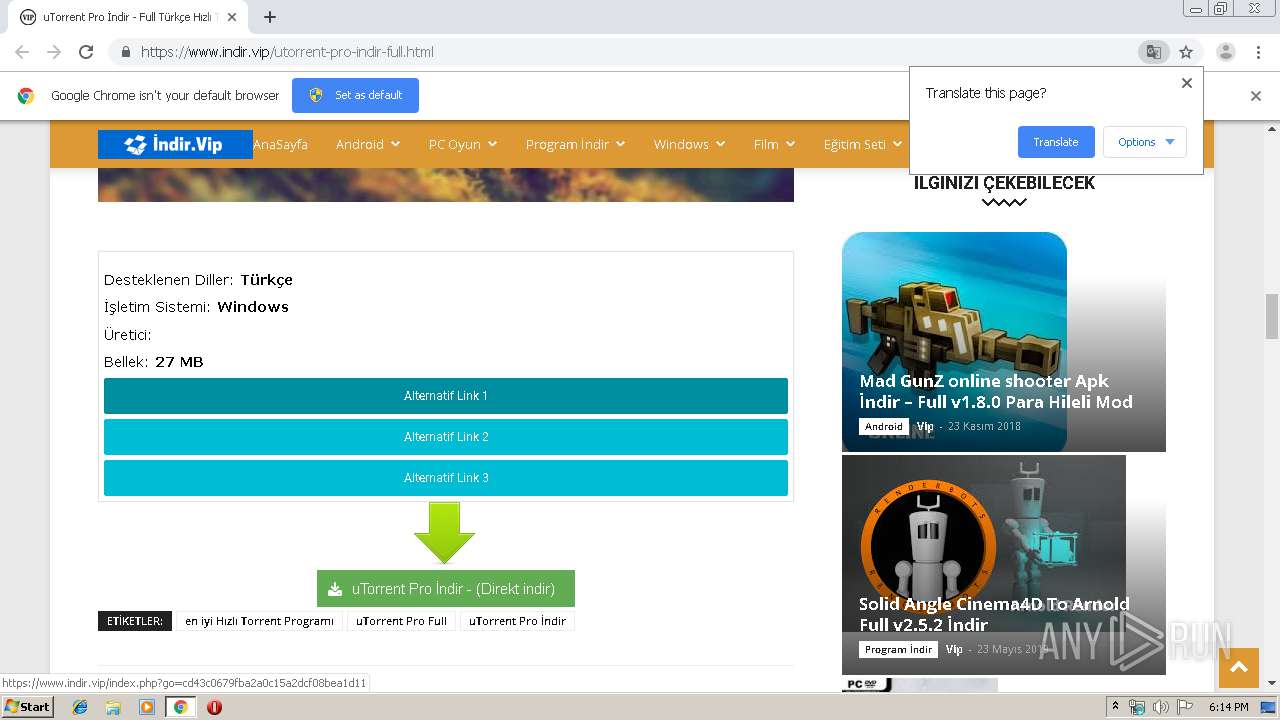Click the Translate button
1280x720 pixels.
1056,142
